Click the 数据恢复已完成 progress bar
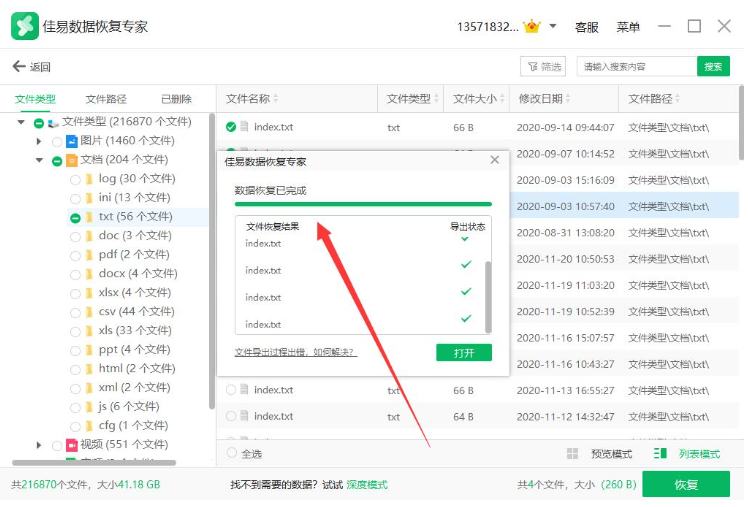 (363, 205)
